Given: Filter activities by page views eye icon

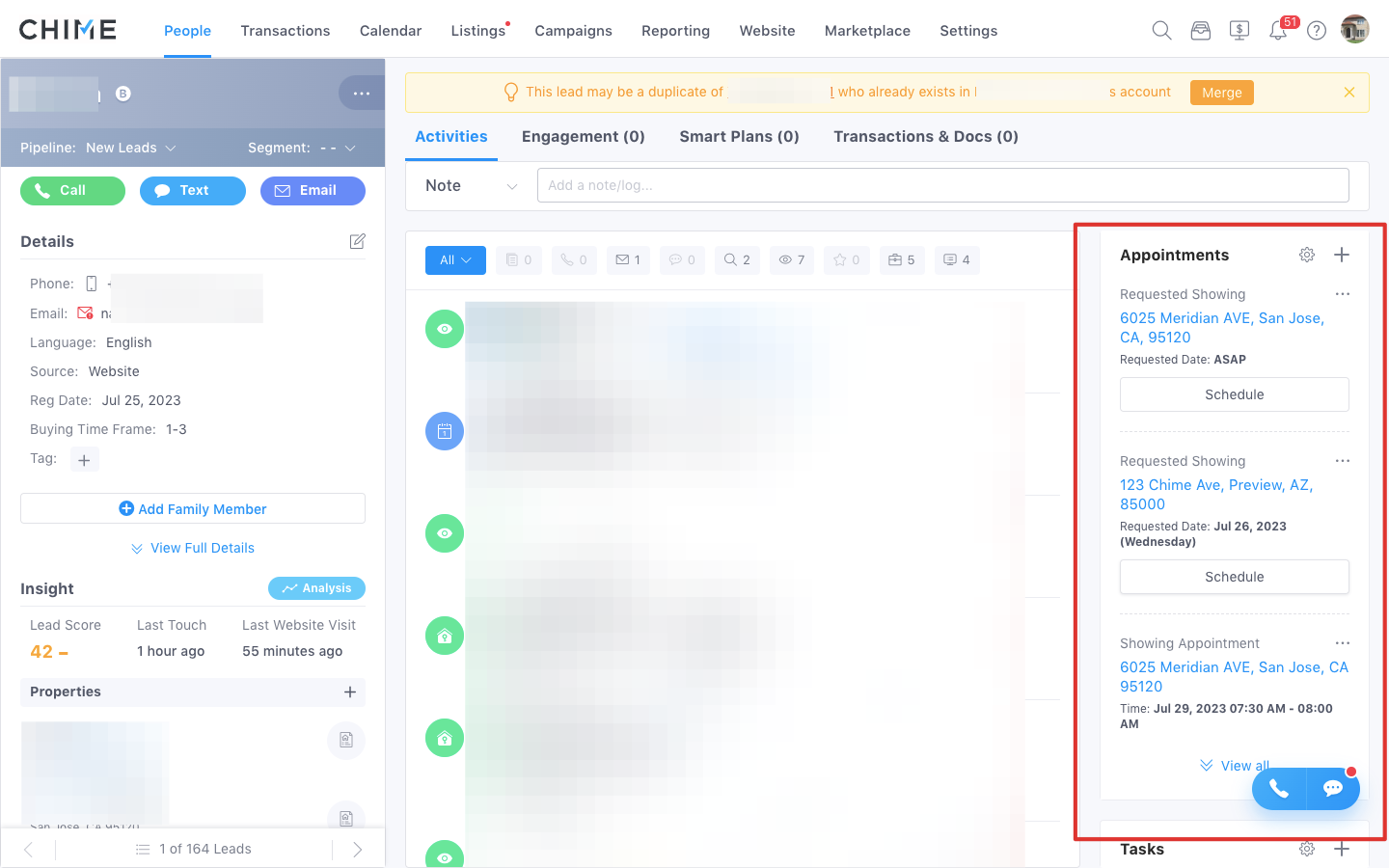Looking at the screenshot, I should [792, 260].
